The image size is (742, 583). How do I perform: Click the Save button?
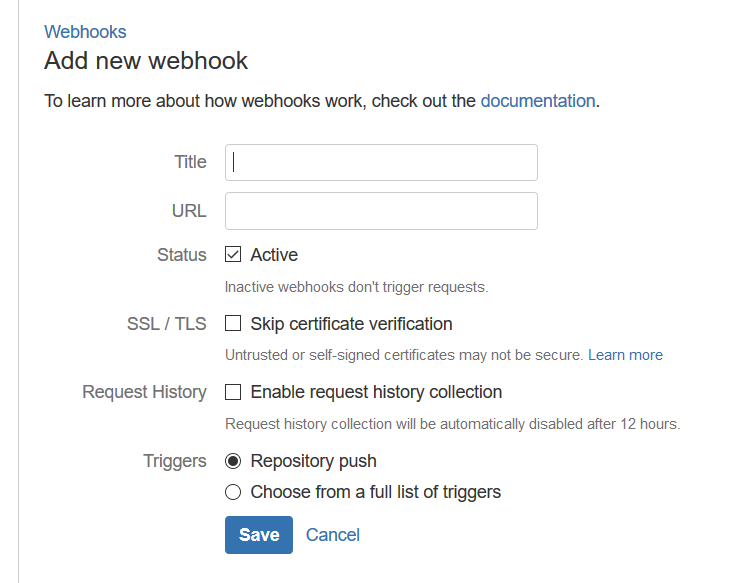(x=259, y=535)
